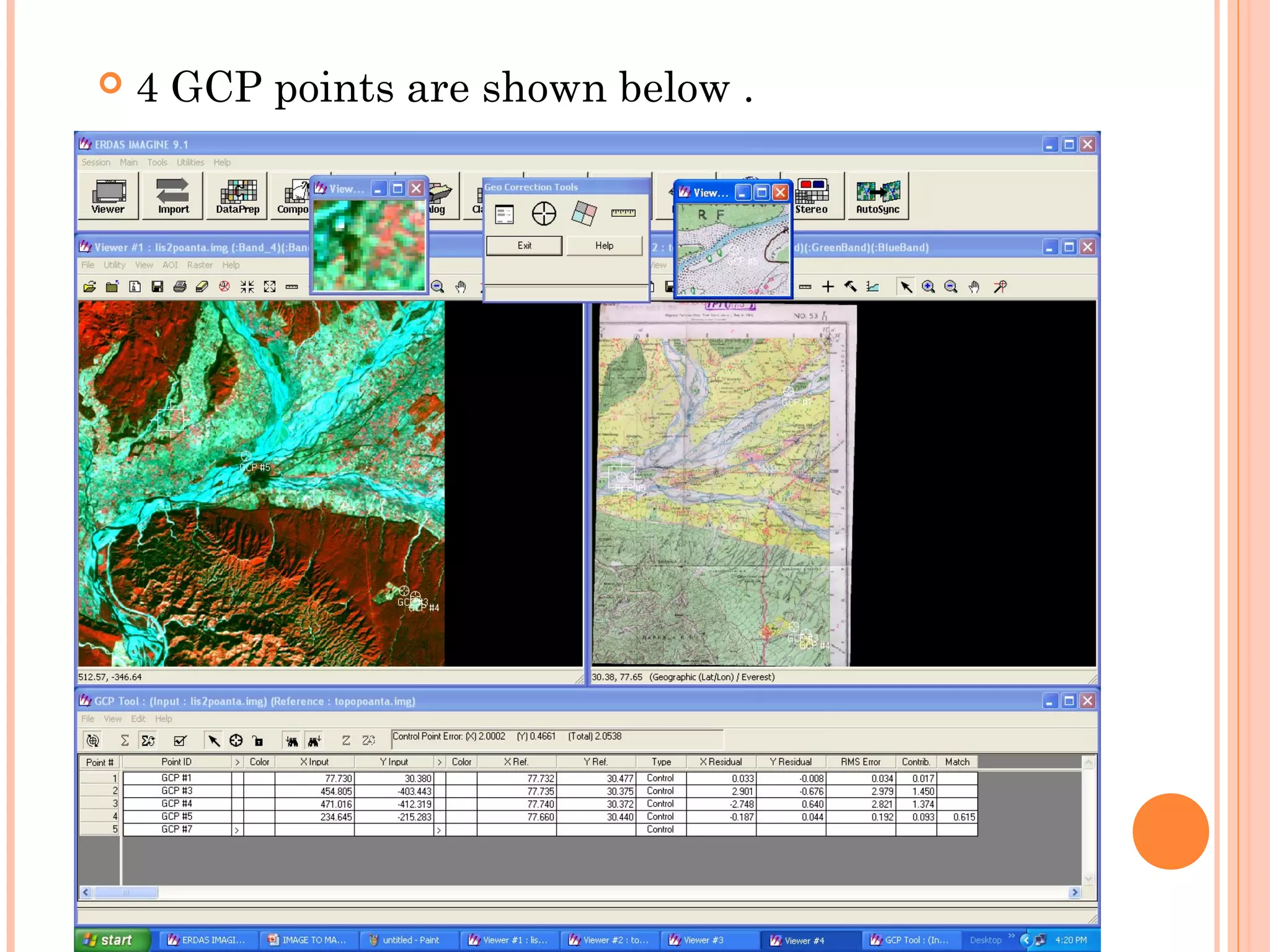This screenshot has height=952, width=1270.
Task: Click the resample icon in Geo Correction Tools
Action: (584, 214)
